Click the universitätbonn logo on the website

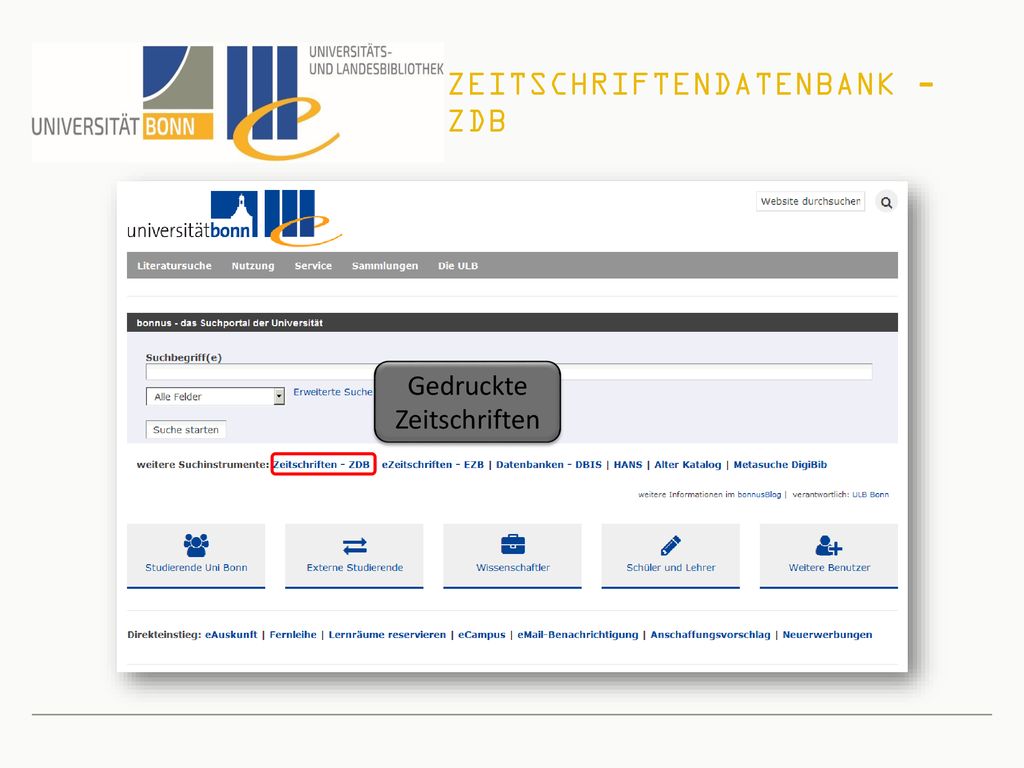click(x=192, y=216)
